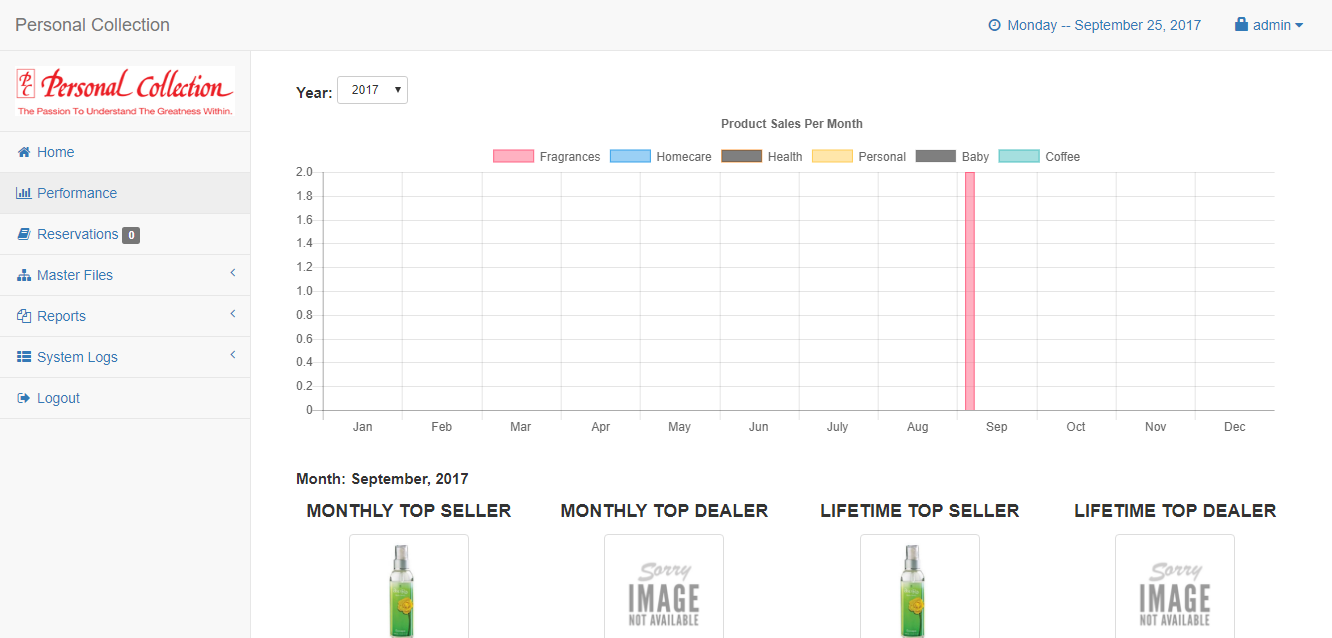Click the Personal legend color swatch
1332x638 pixels.
pyautogui.click(x=832, y=156)
